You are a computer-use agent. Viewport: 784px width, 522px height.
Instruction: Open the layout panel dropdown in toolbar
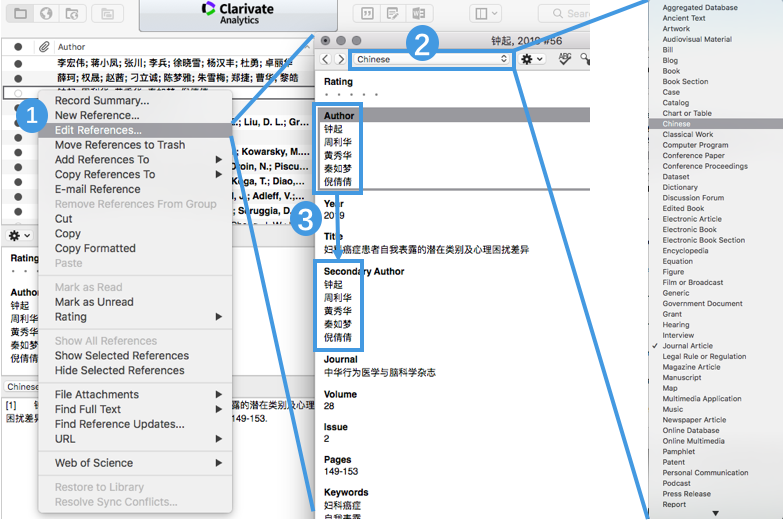click(486, 13)
